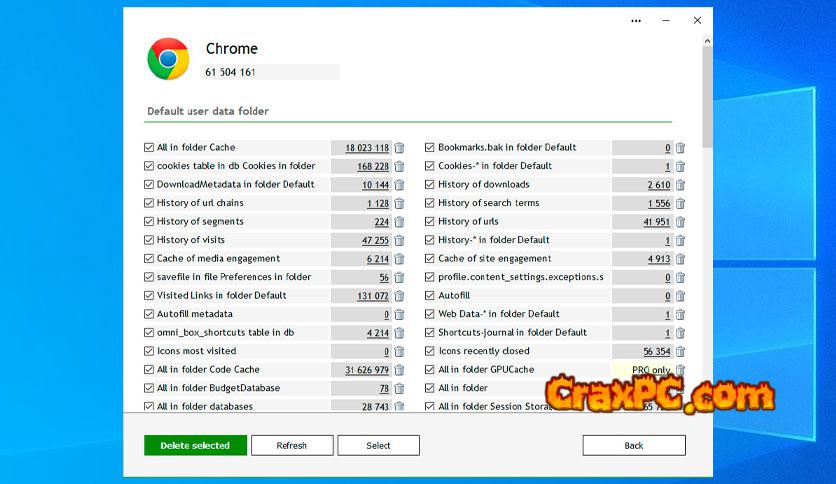Click trash icon for History of search terms

point(681,203)
